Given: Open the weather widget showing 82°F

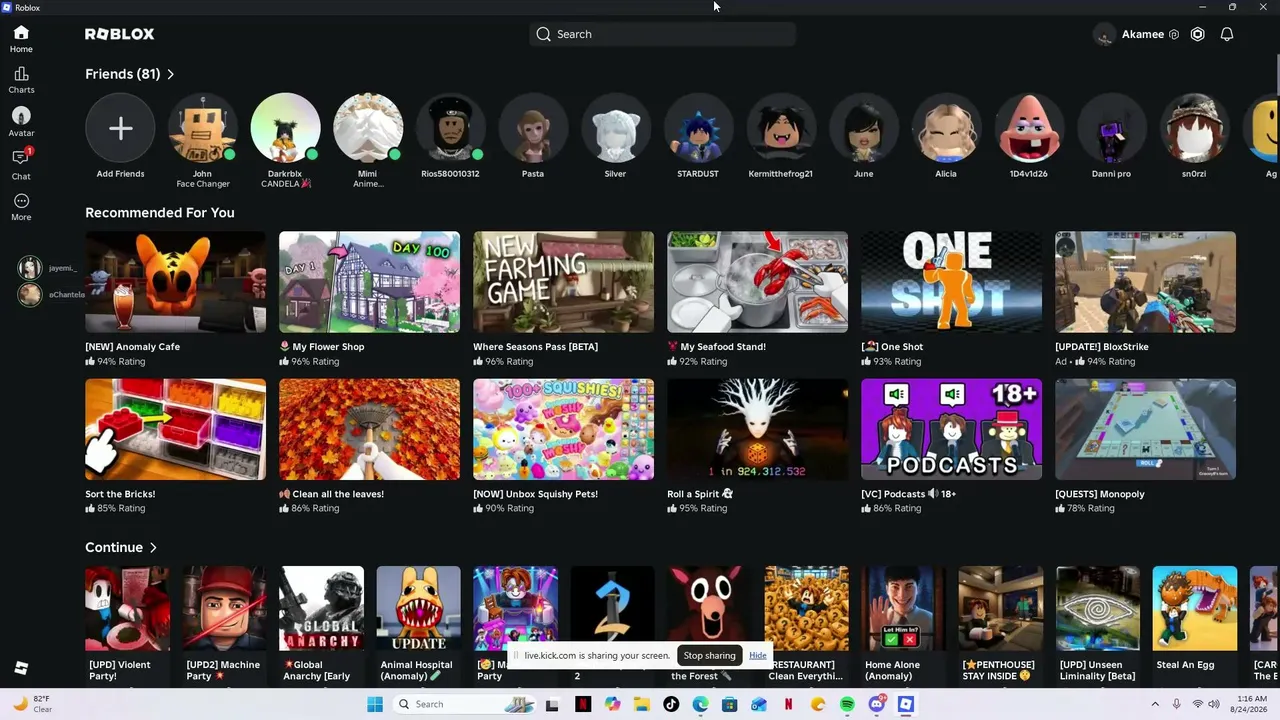Looking at the screenshot, I should coord(32,704).
